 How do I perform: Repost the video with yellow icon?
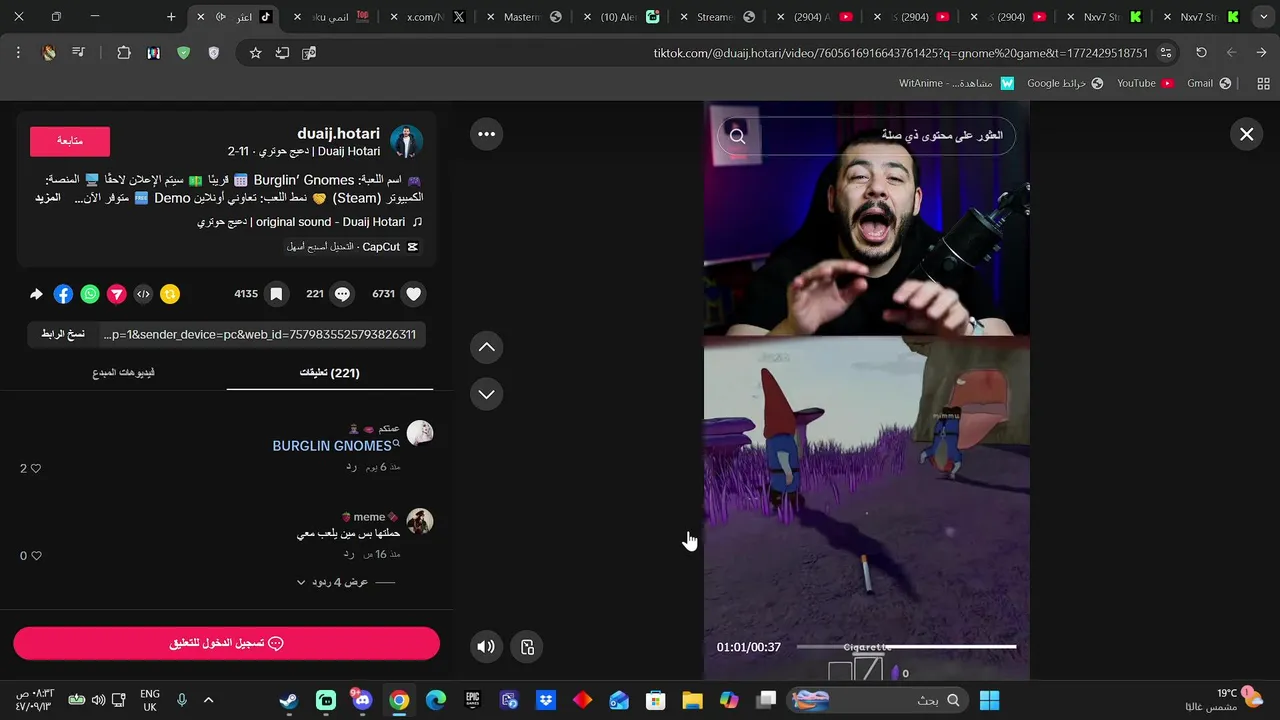171,294
